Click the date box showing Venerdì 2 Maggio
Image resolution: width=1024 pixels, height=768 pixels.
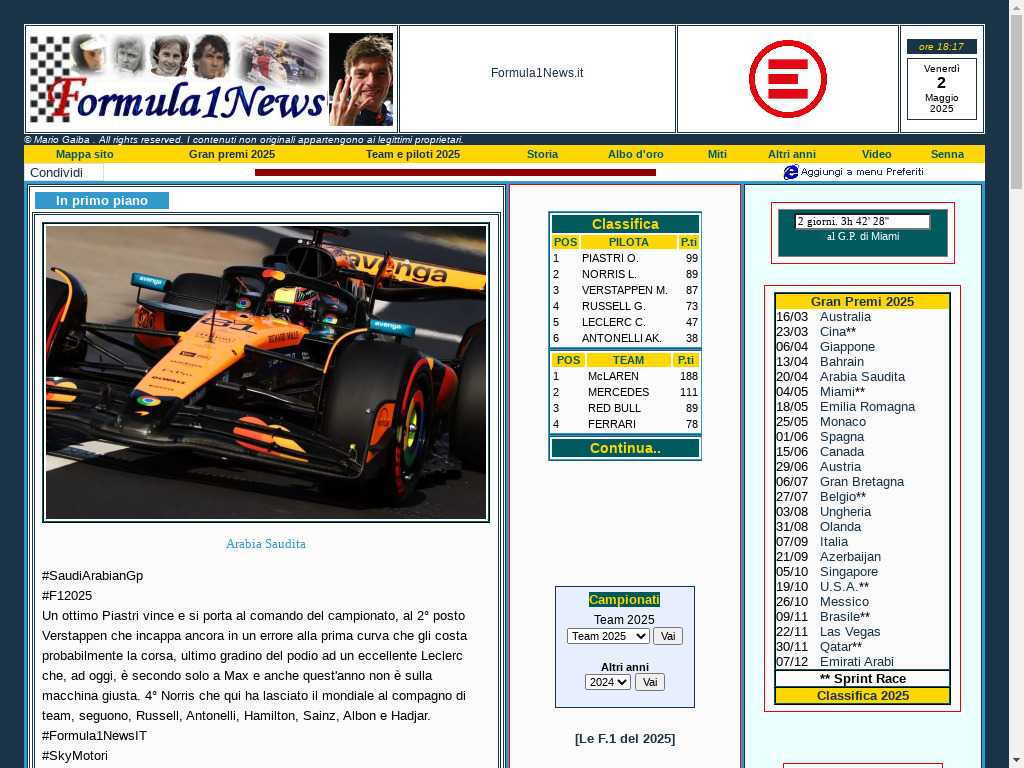tap(941, 89)
